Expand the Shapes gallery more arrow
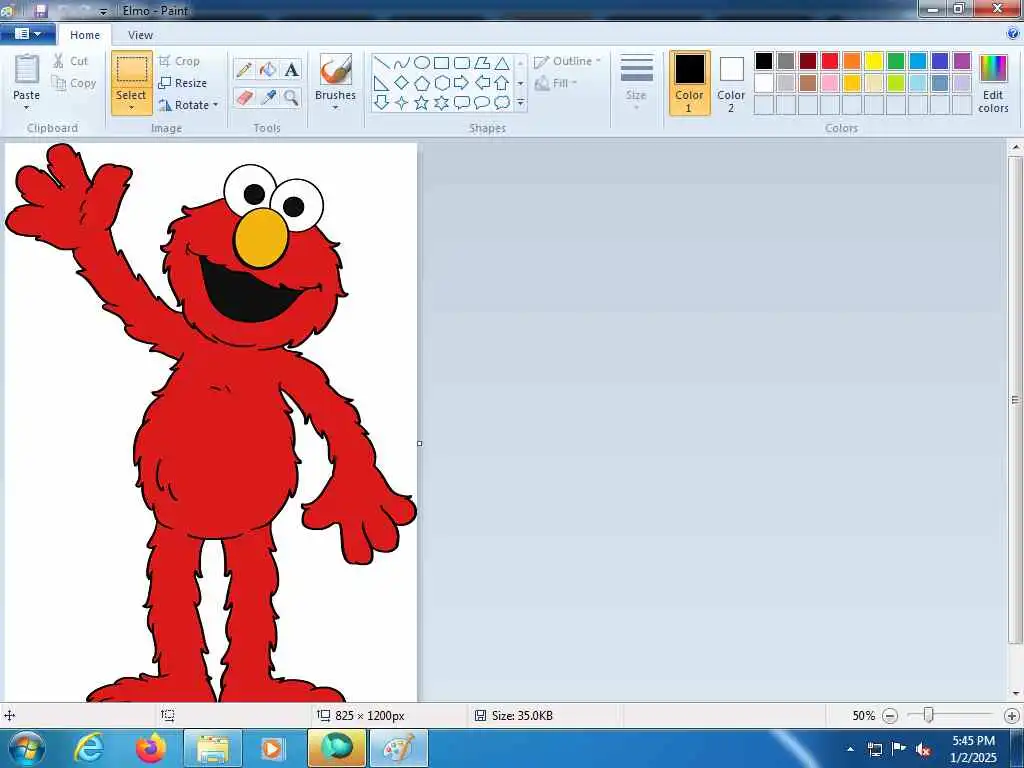Viewport: 1024px width, 768px height. (x=520, y=103)
